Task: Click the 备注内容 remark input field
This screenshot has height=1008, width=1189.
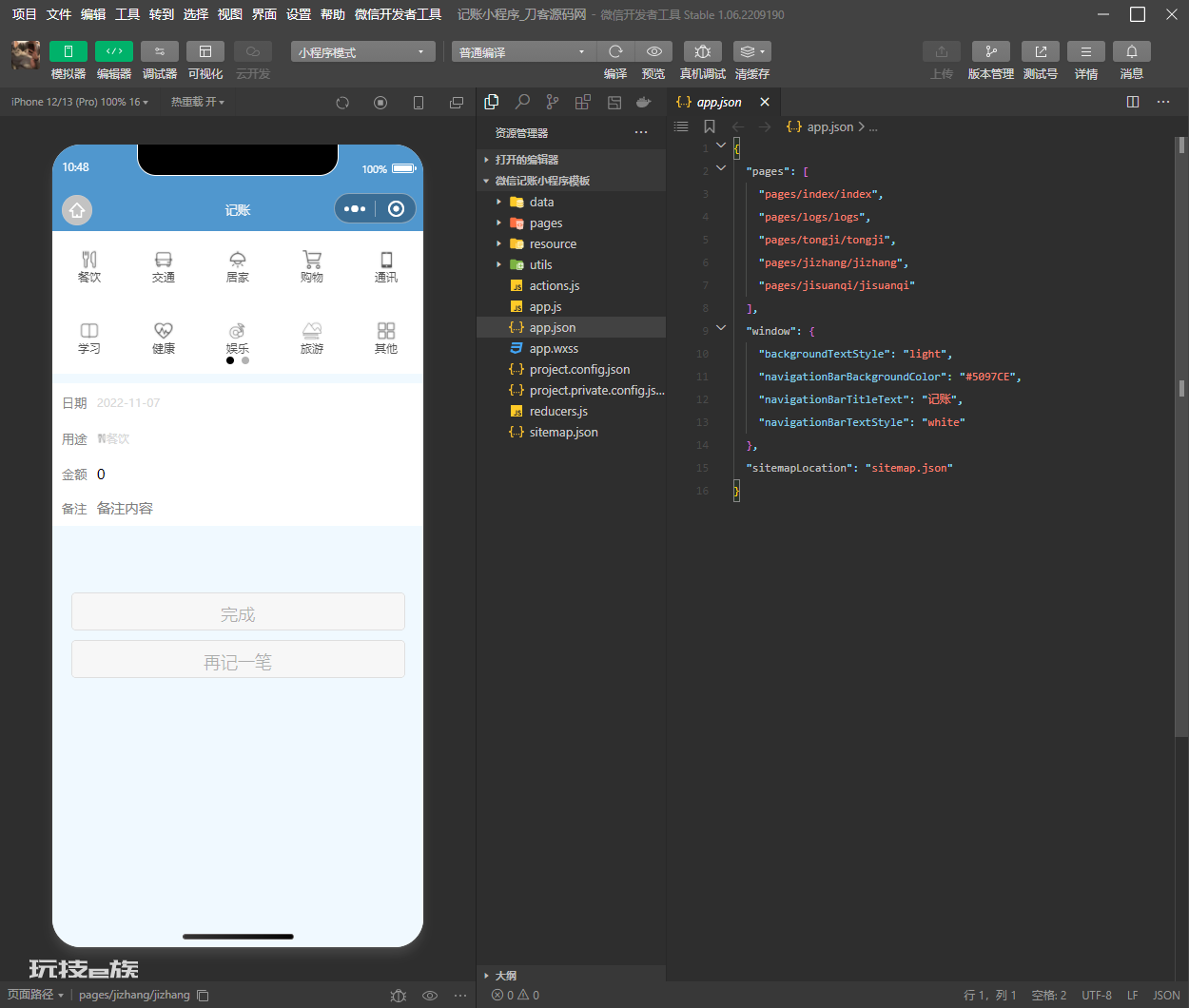Action: pyautogui.click(x=254, y=509)
